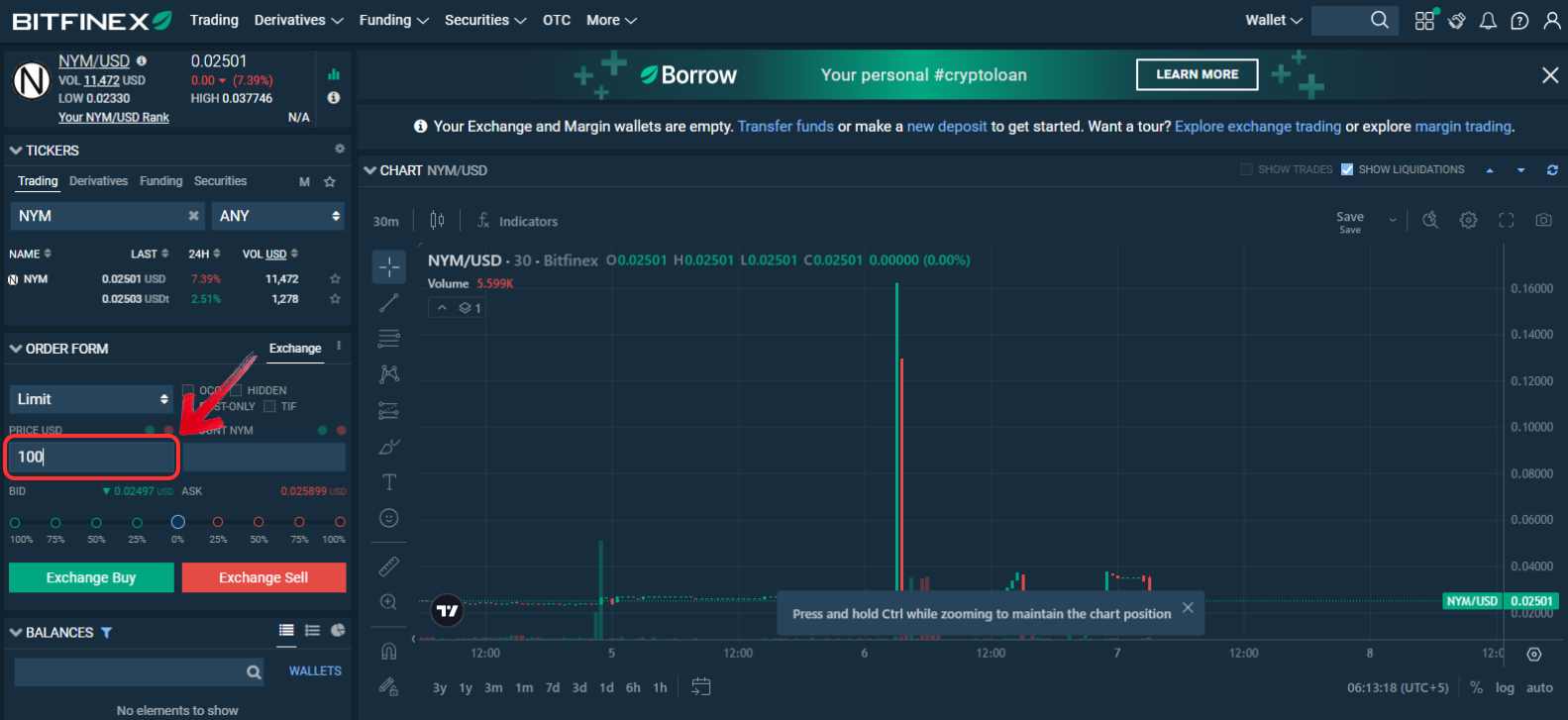The width and height of the screenshot is (1568, 720).
Task: Open the Limit order type dropdown
Action: coord(91,399)
